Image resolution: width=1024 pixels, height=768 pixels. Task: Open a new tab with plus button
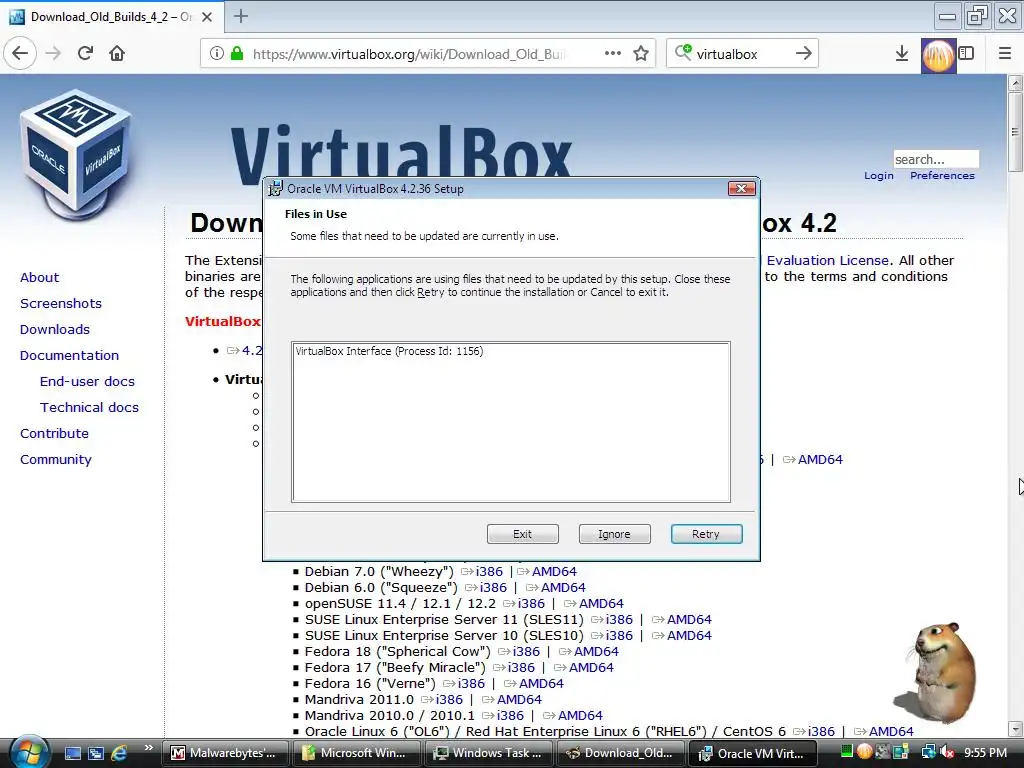point(241,16)
